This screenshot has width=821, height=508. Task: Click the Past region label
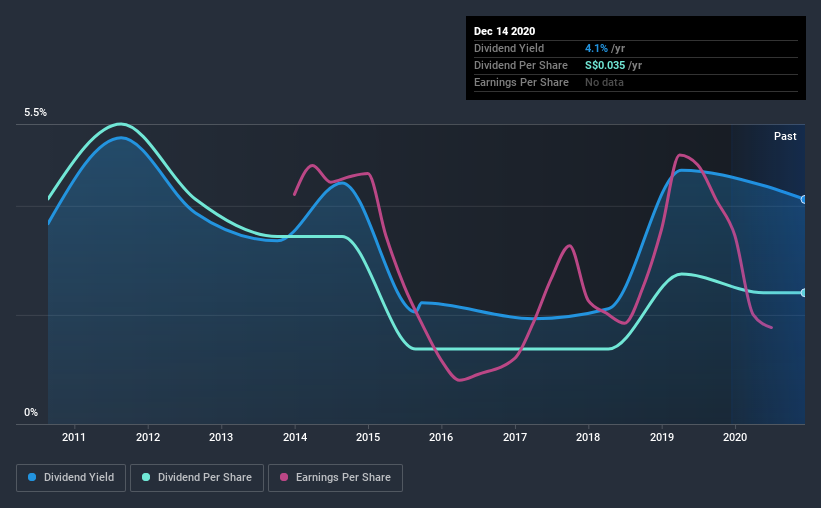tap(785, 136)
